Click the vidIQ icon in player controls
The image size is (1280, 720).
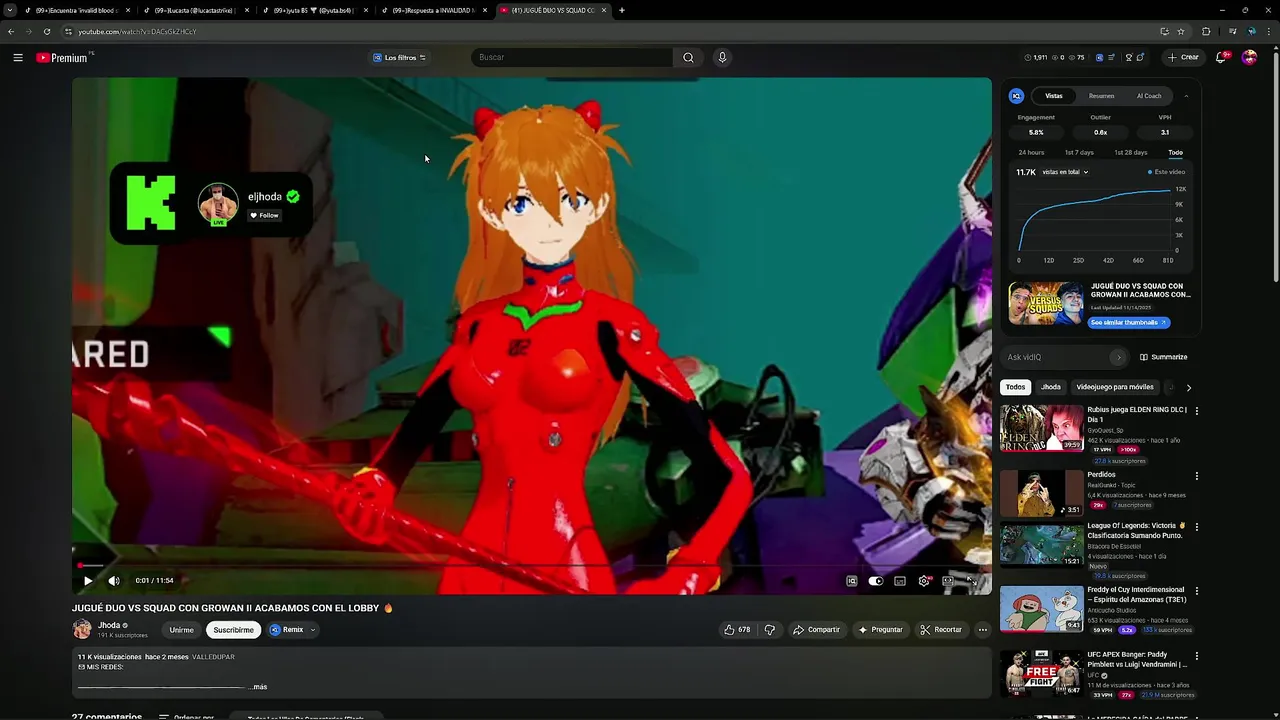852,581
